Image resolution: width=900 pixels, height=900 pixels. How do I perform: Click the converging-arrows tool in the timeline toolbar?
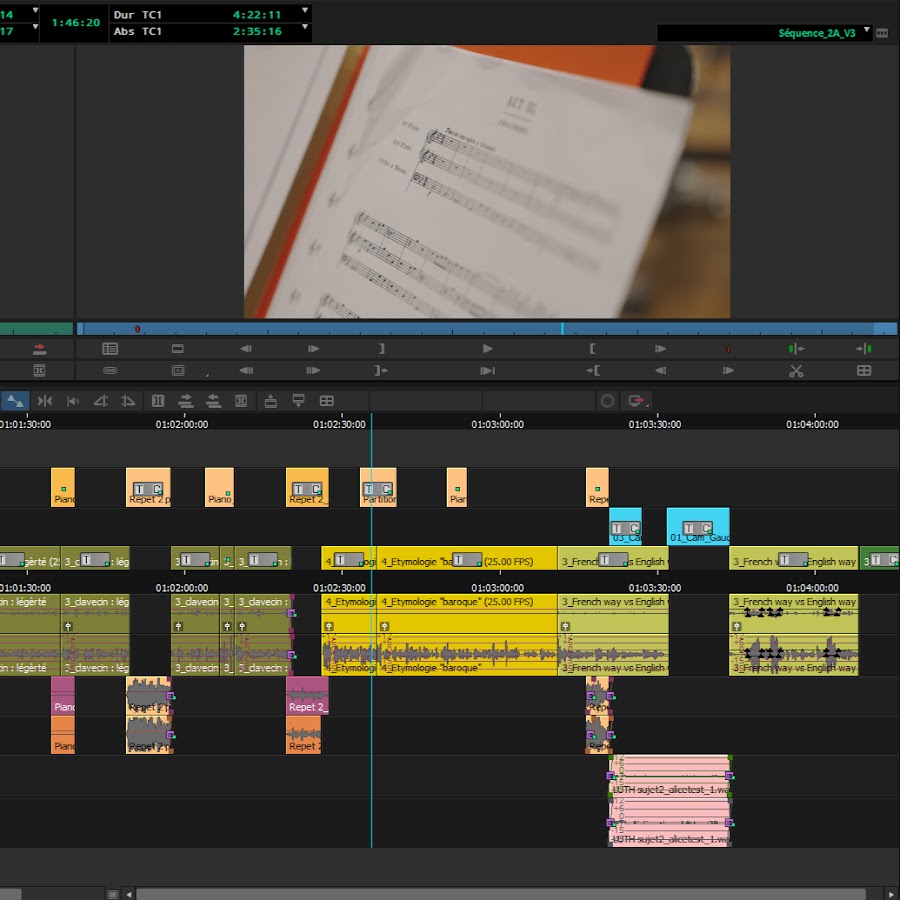pos(45,401)
